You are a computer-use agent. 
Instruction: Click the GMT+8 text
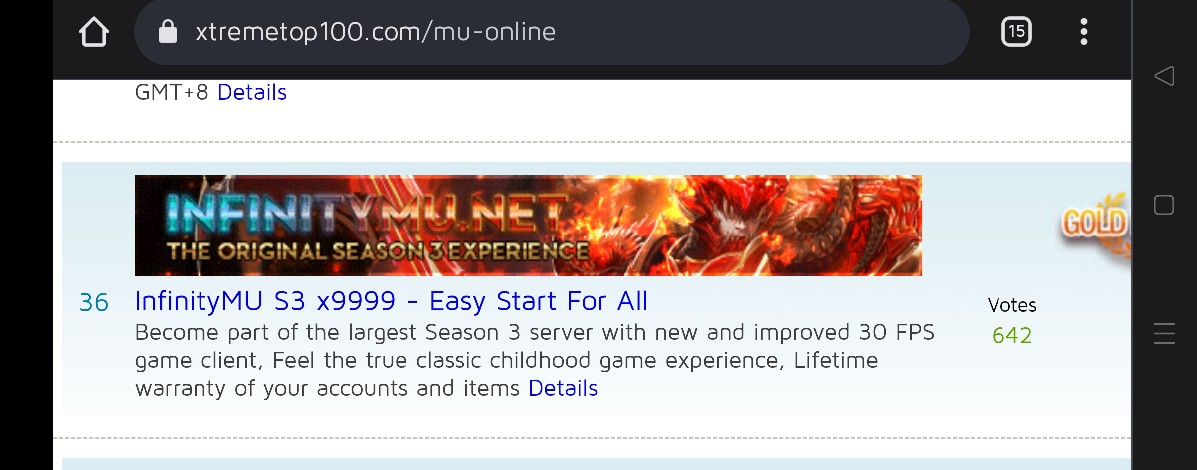172,92
